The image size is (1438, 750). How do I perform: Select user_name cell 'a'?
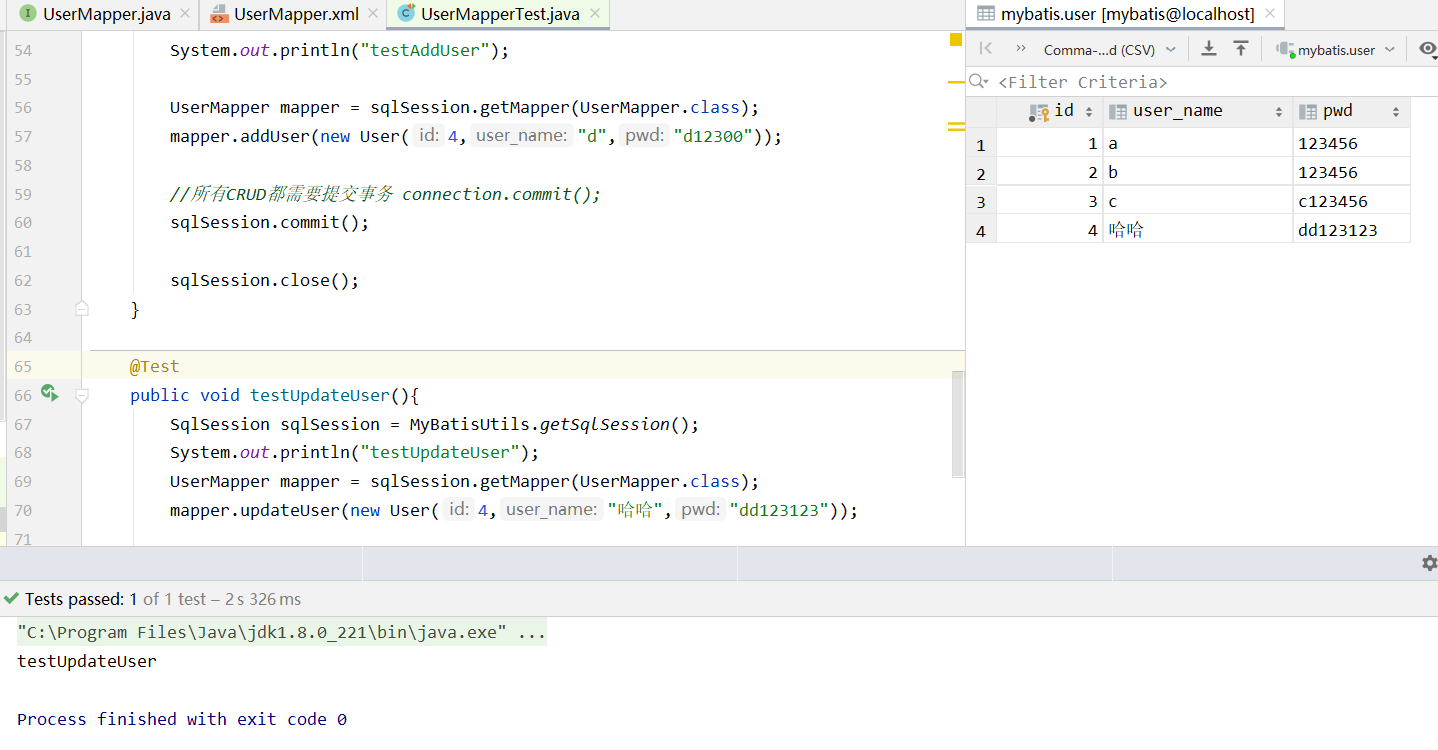pyautogui.click(x=1198, y=143)
